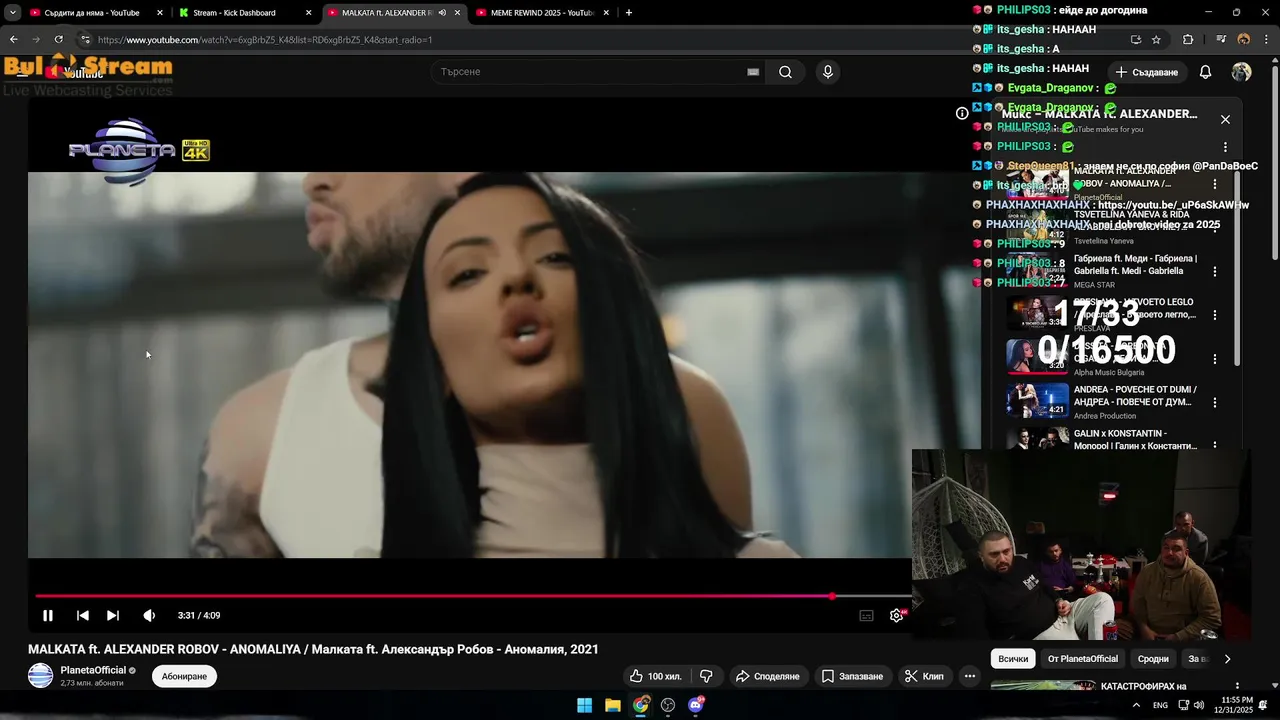
Task: Bookmark this page with star icon
Action: (x=1156, y=40)
